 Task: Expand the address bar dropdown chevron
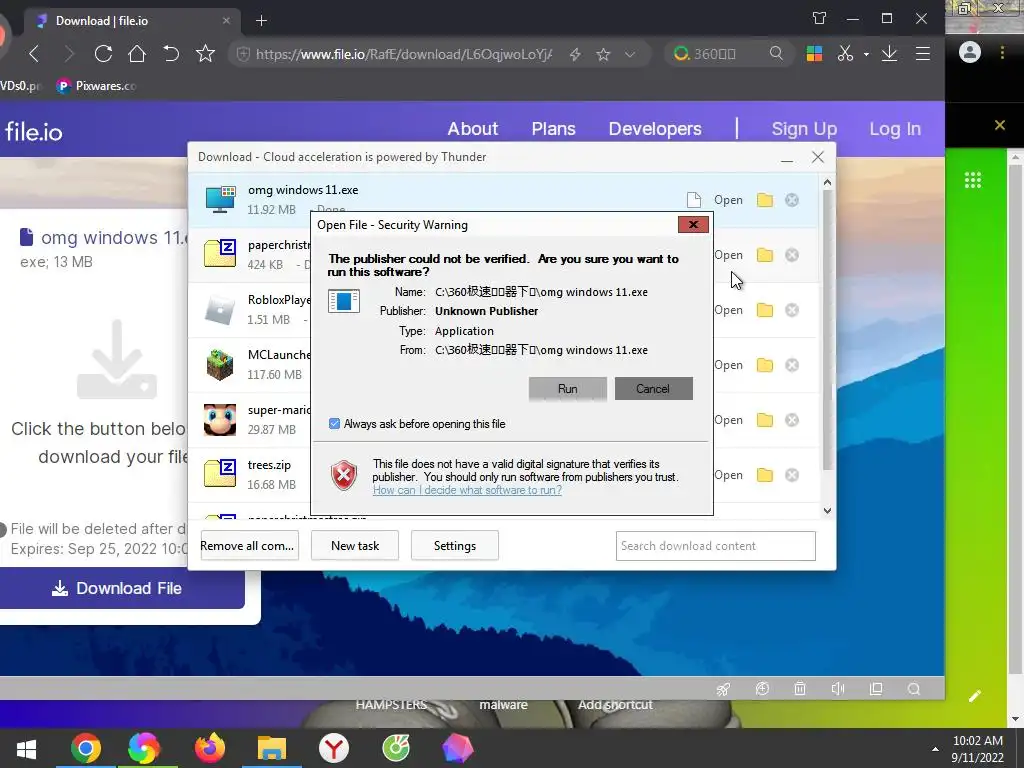click(x=630, y=54)
